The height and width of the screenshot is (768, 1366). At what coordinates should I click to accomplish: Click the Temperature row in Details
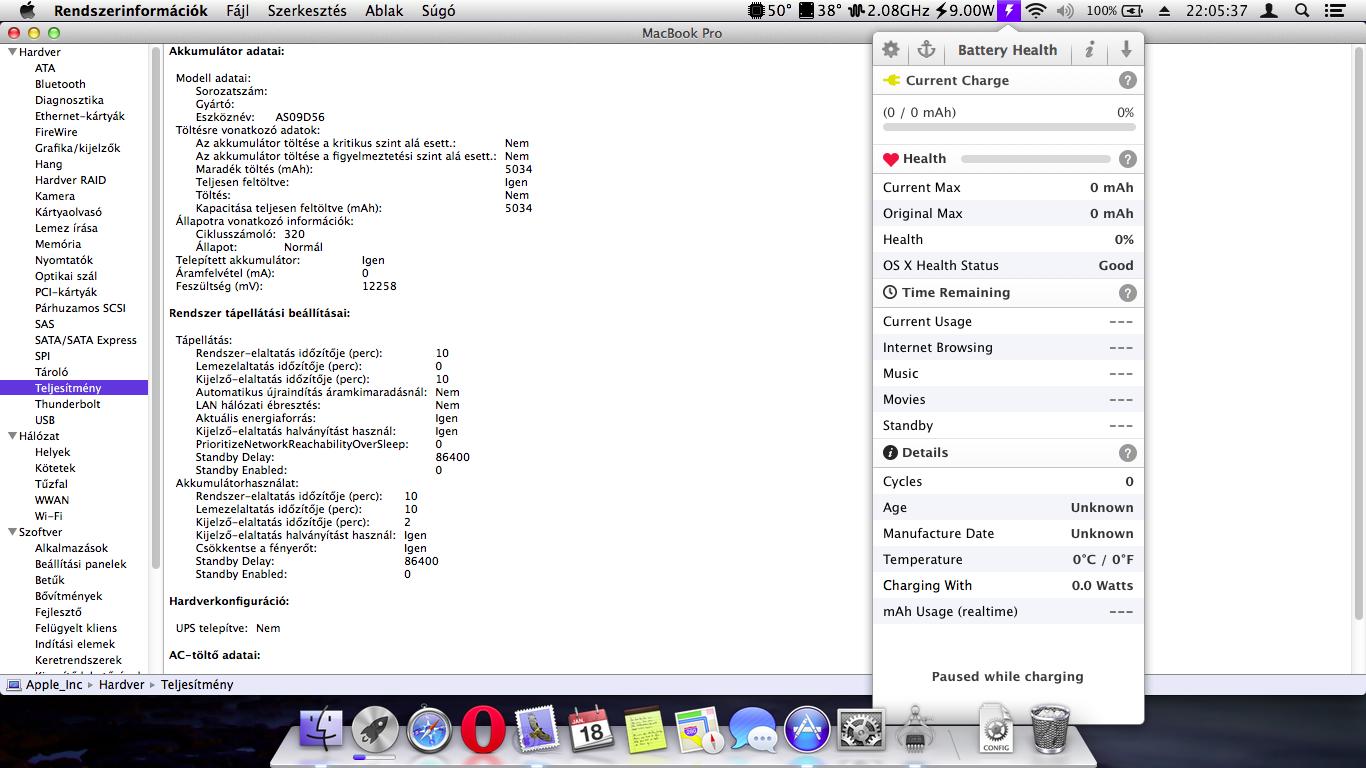click(x=1008, y=559)
